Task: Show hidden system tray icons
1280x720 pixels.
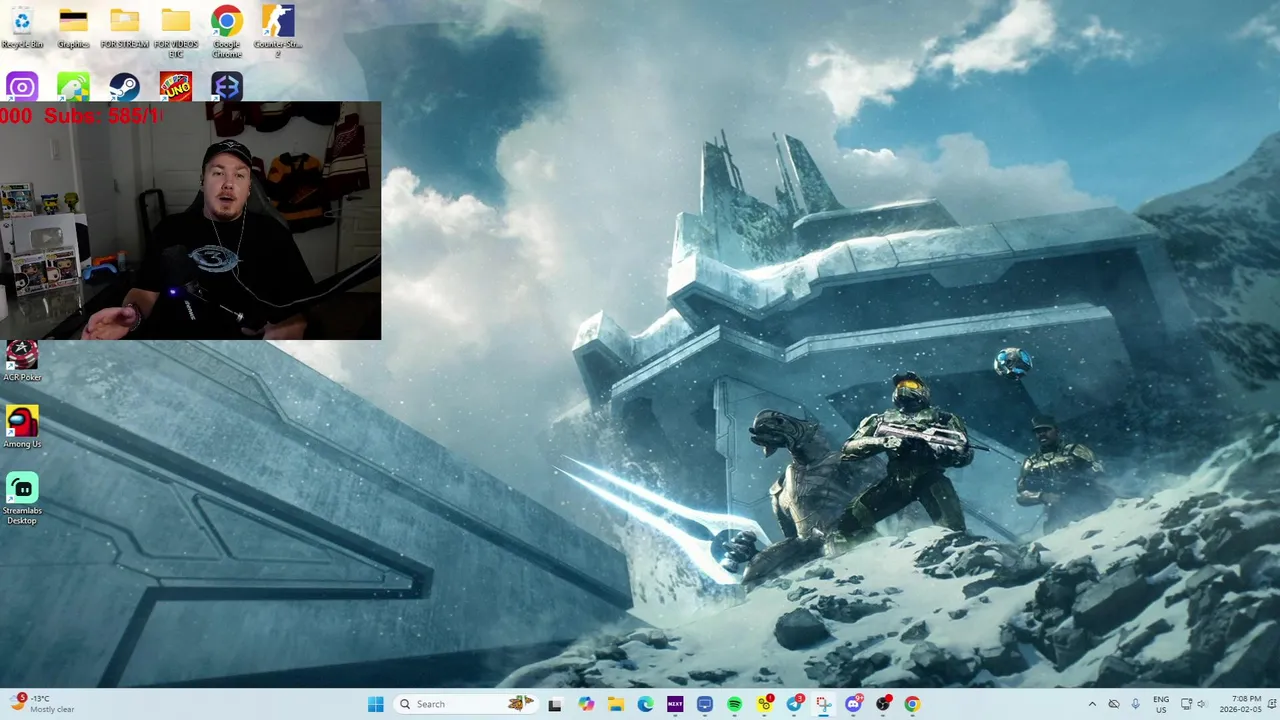Action: pyautogui.click(x=1092, y=704)
